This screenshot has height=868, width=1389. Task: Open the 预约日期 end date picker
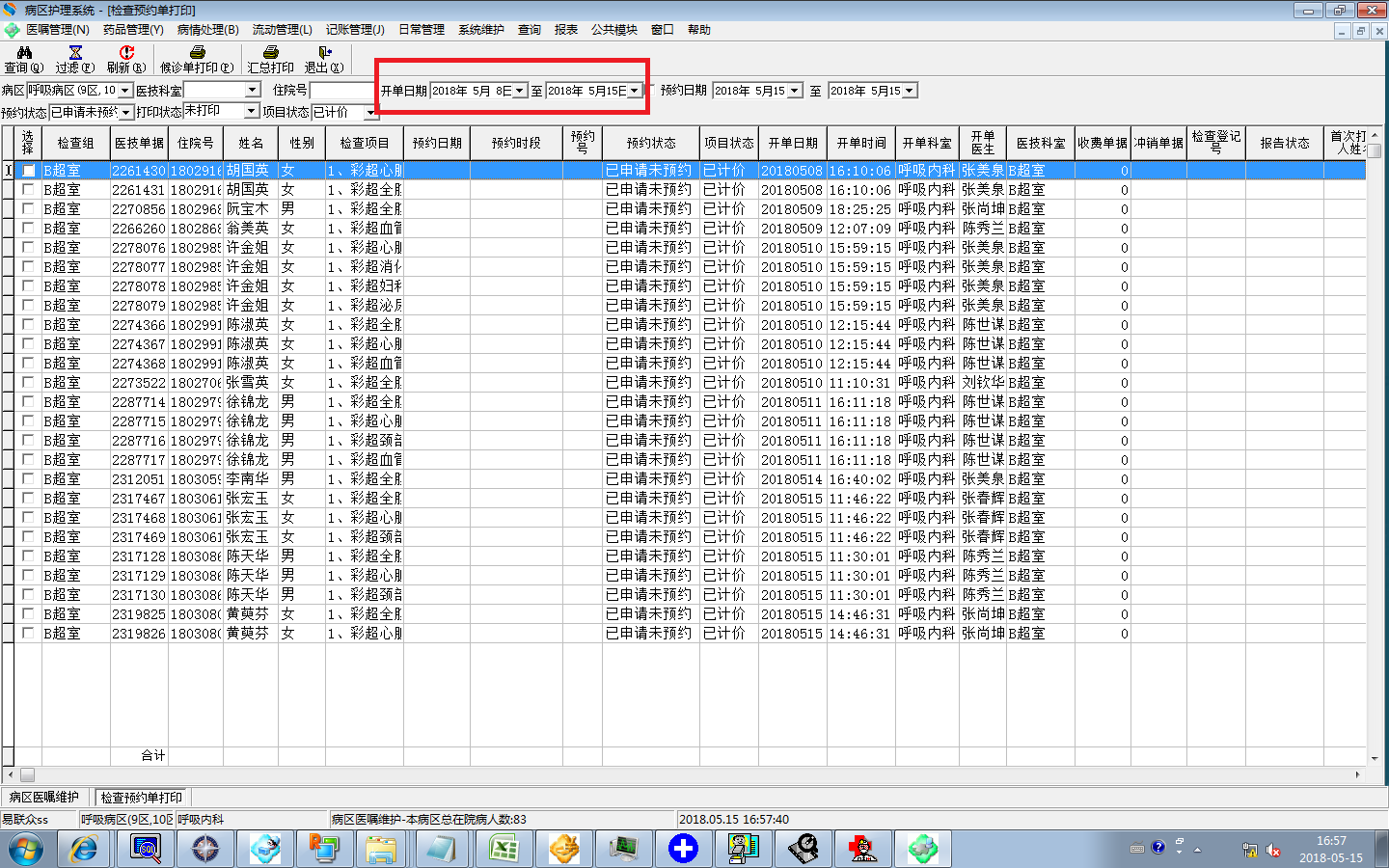tap(910, 91)
